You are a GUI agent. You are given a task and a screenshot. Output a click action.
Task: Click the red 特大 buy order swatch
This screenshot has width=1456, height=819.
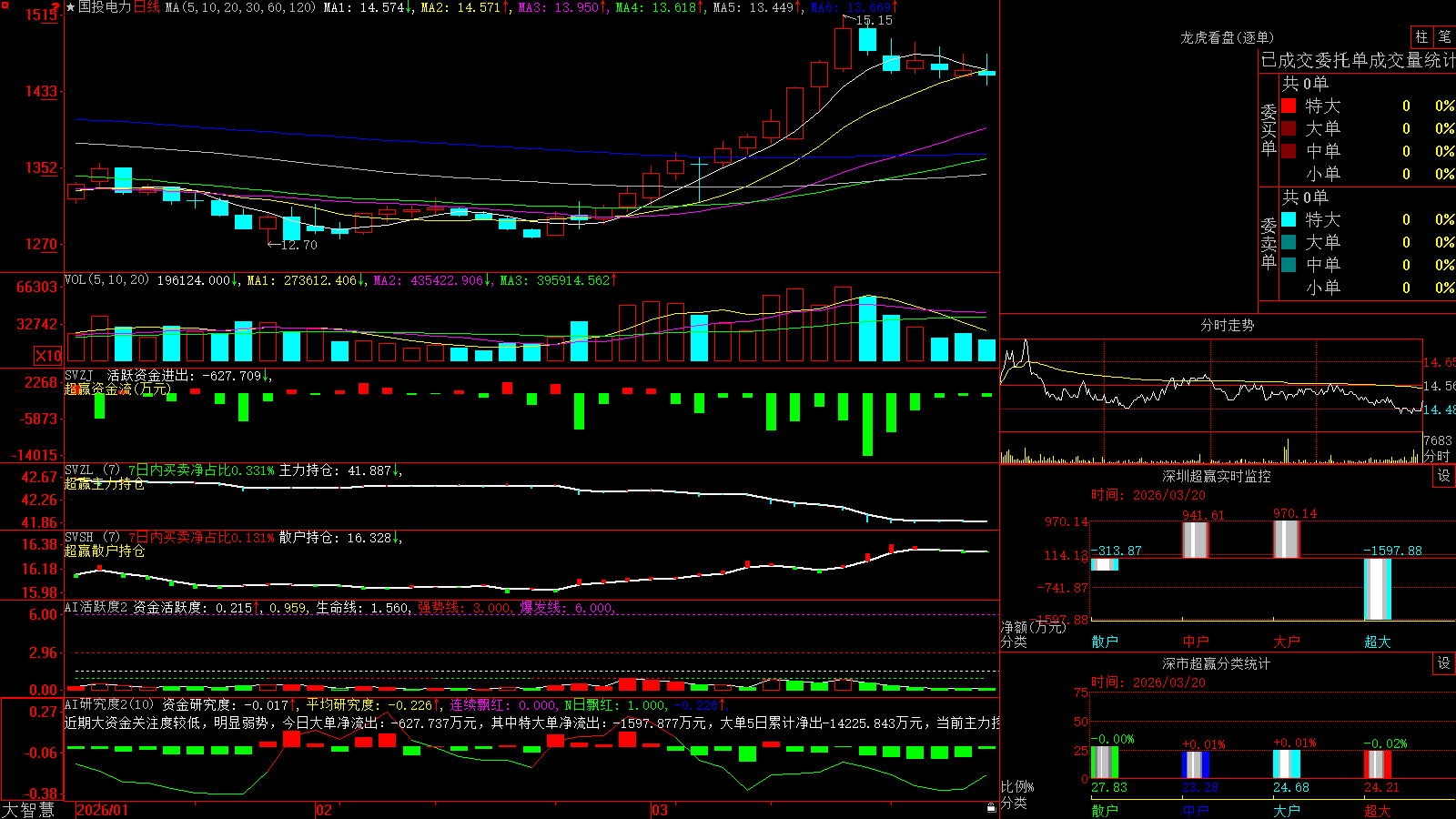[1289, 106]
